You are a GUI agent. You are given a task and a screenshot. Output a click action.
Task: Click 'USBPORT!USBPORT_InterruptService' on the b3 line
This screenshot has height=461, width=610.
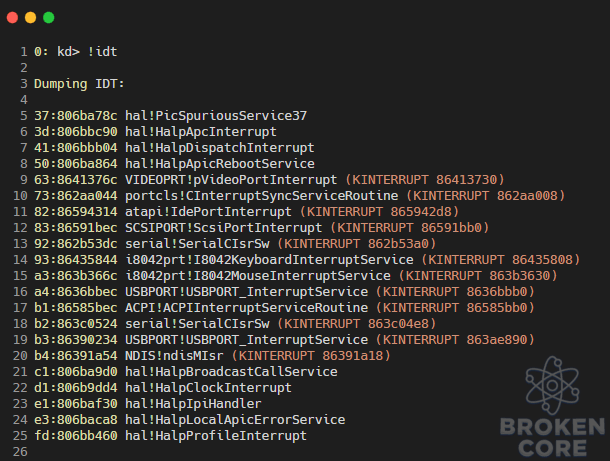click(247, 340)
